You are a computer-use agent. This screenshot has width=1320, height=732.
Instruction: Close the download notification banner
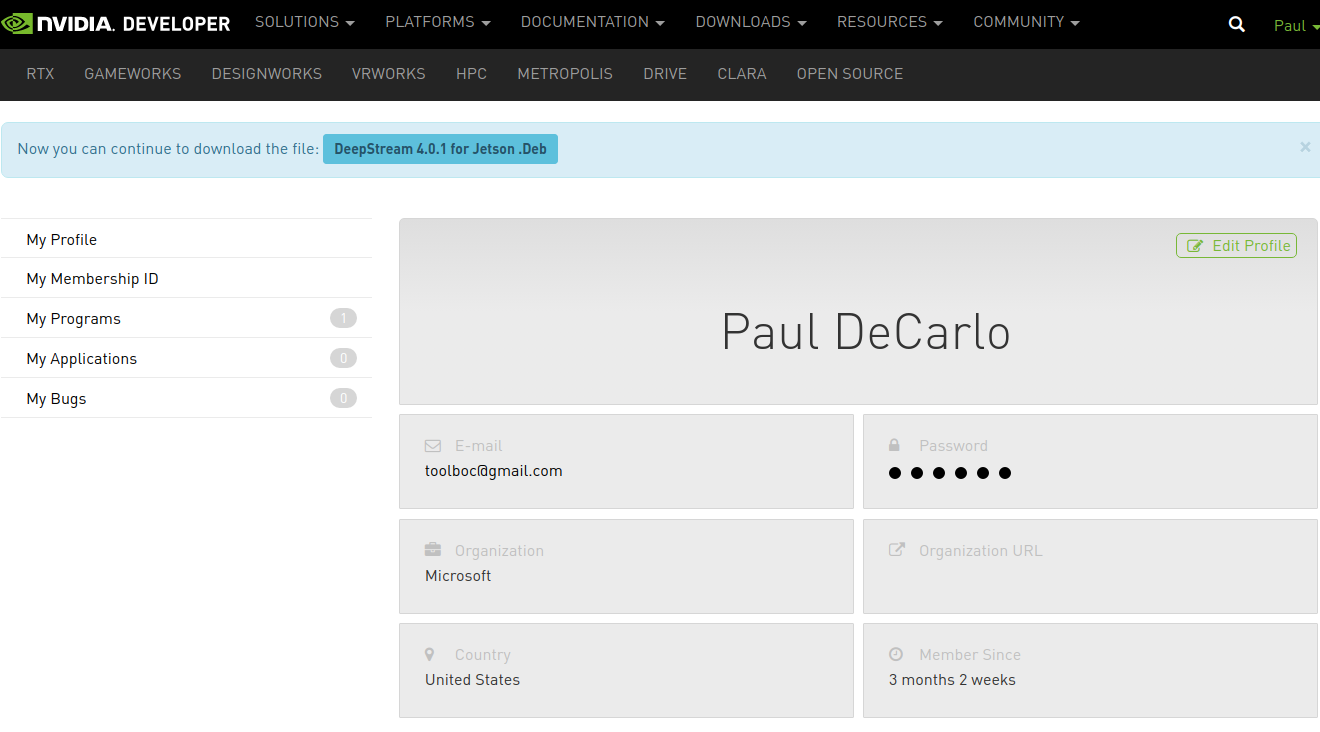1305,147
